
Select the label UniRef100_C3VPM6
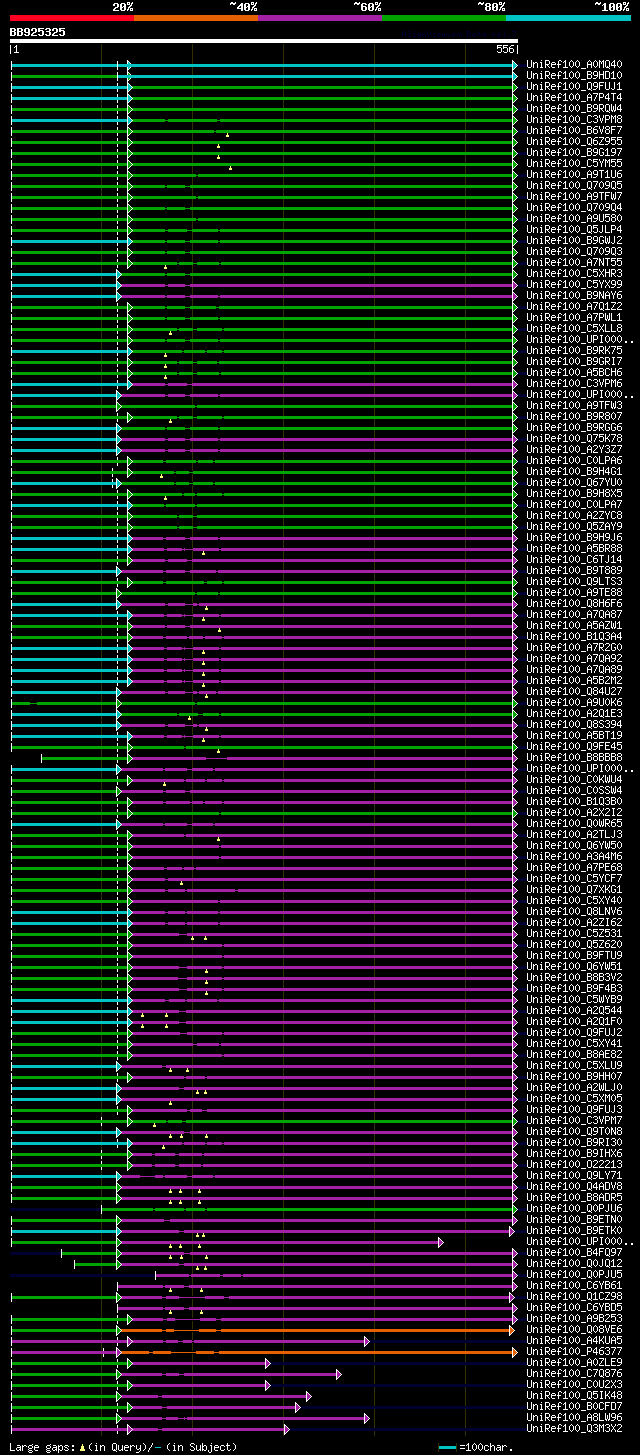pyautogui.click(x=574, y=383)
